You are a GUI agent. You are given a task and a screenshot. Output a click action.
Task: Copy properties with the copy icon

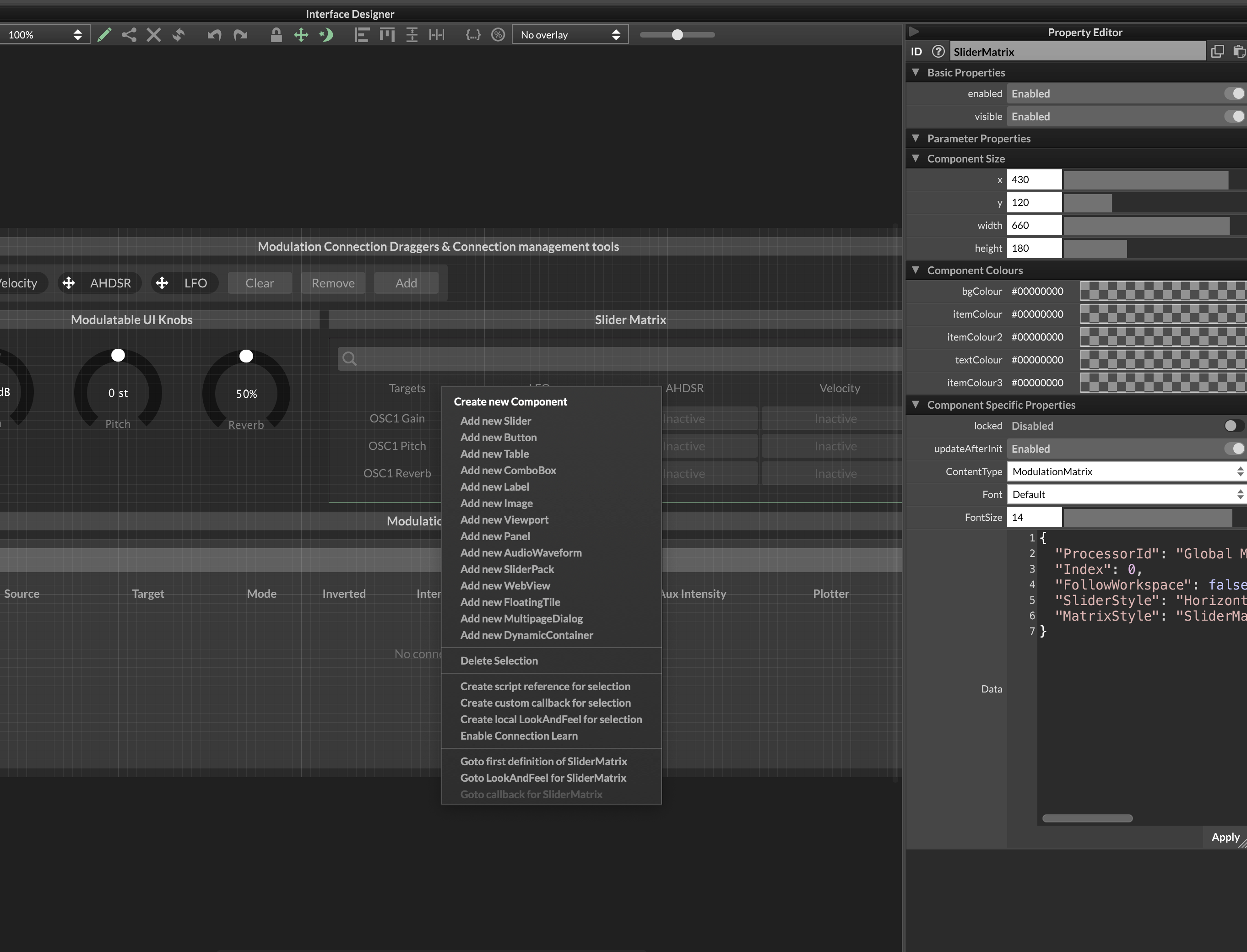1217,52
